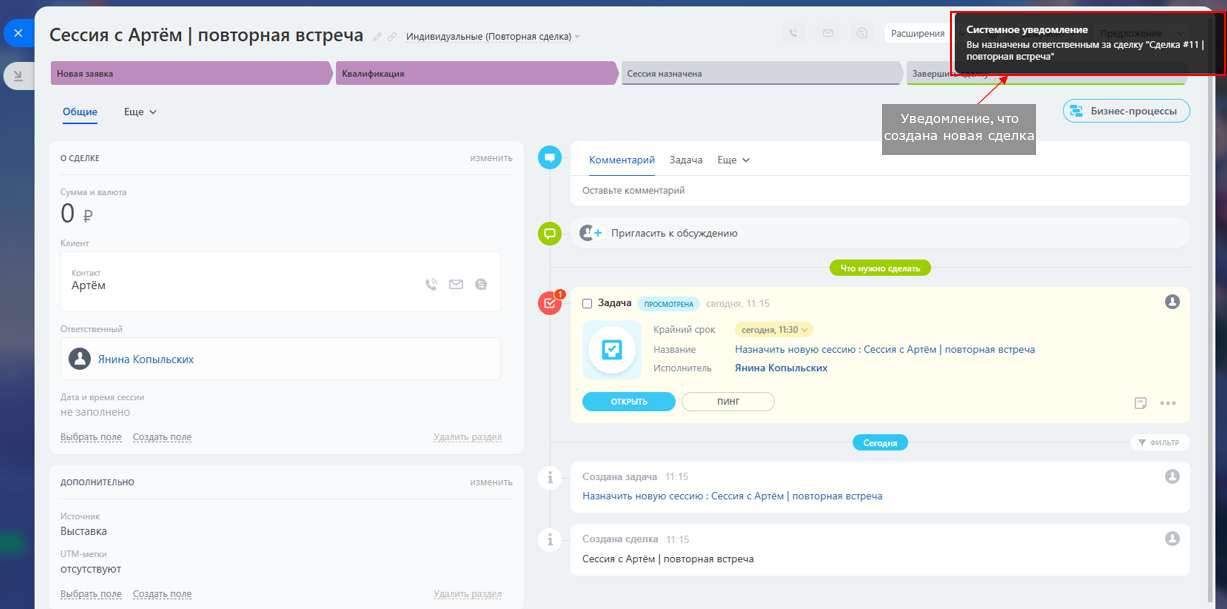
Task: Open the three-dots menu in the task card
Action: coord(1167,403)
